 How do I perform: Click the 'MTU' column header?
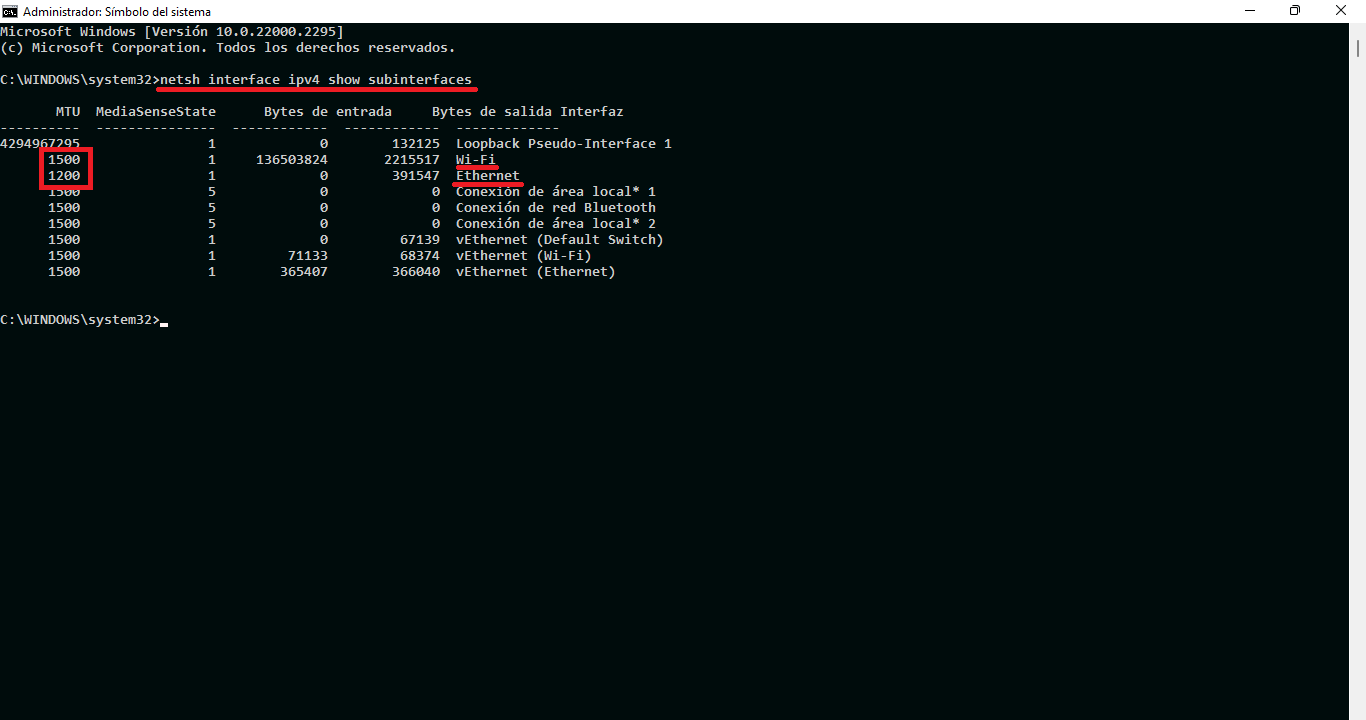[68, 111]
